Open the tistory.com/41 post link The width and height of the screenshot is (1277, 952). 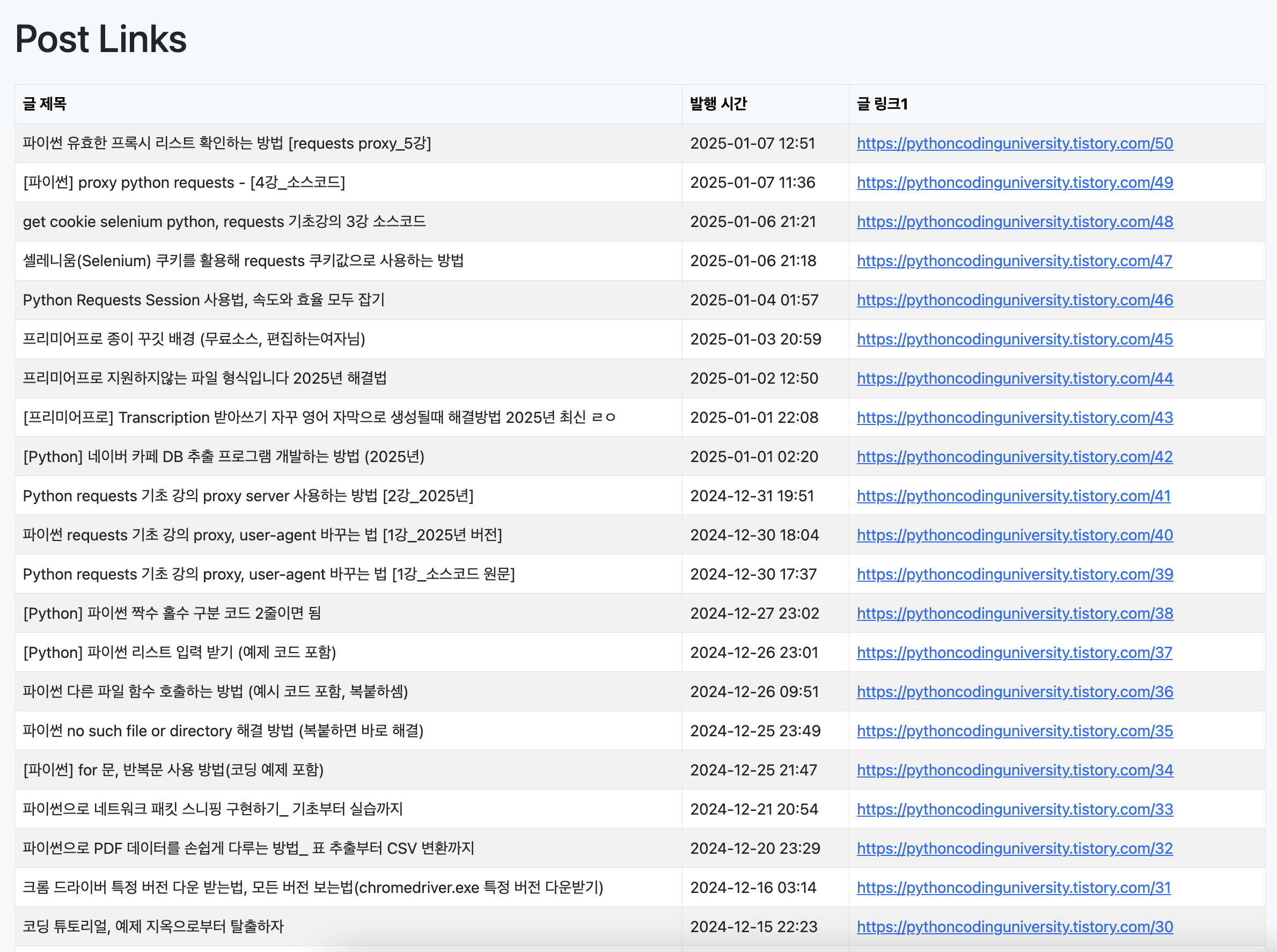(1014, 496)
